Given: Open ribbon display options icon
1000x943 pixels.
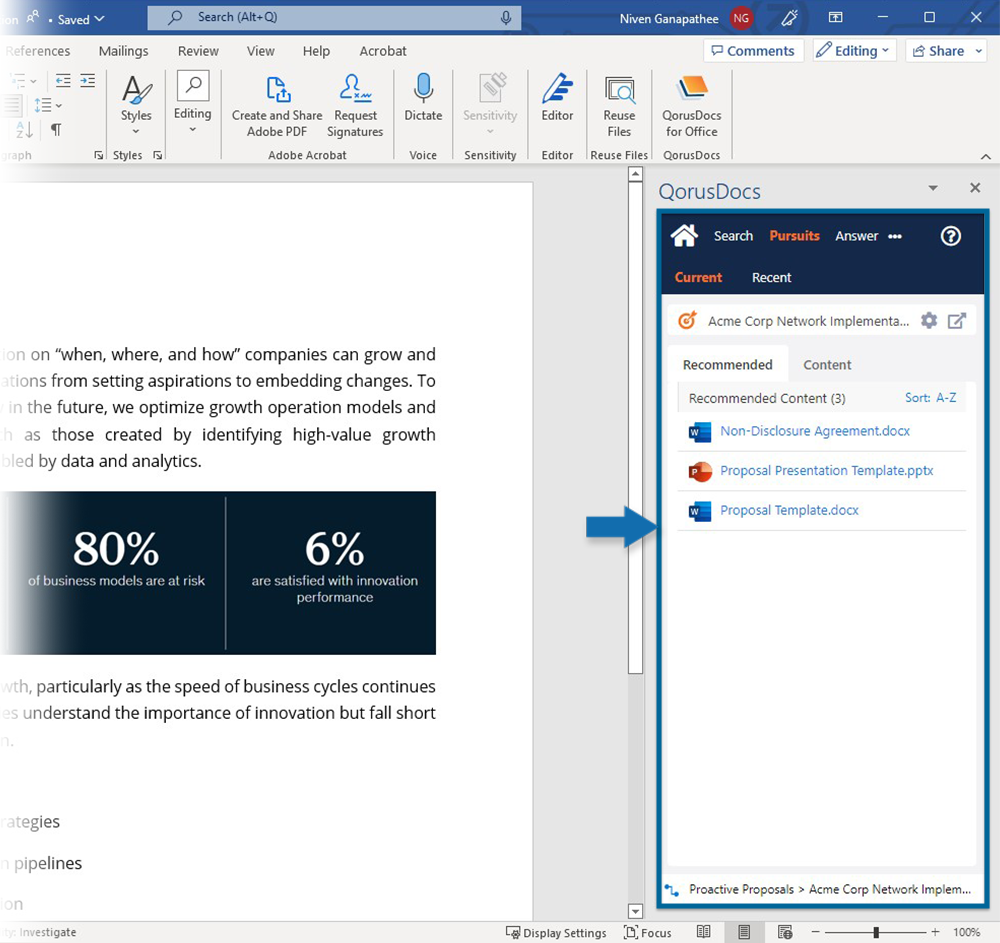Looking at the screenshot, I should [x=835, y=18].
